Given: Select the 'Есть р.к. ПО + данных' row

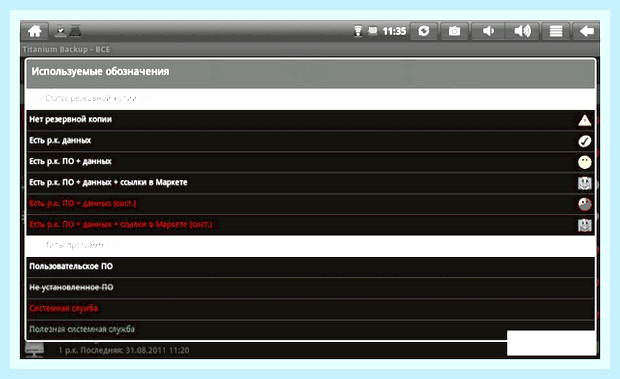Looking at the screenshot, I should pos(310,162).
